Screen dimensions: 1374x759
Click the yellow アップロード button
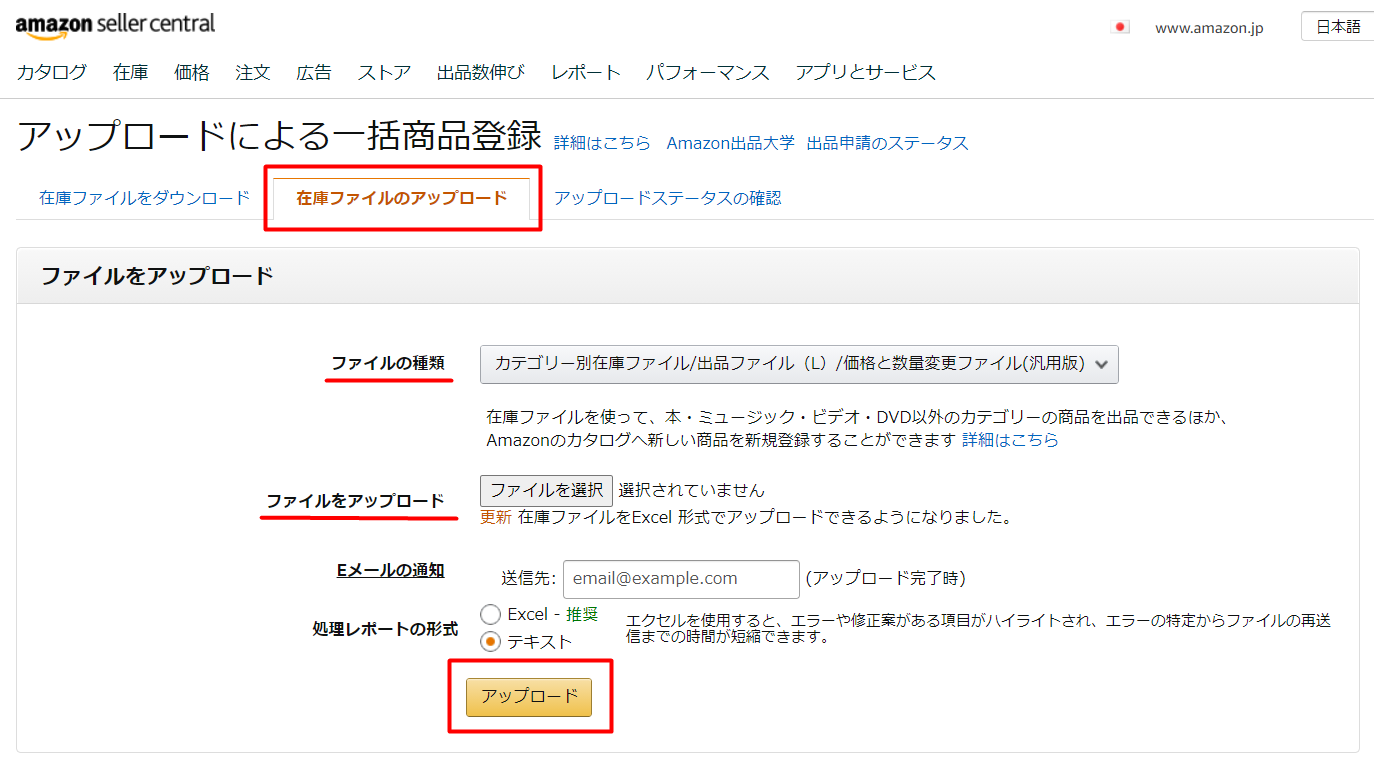pos(529,697)
